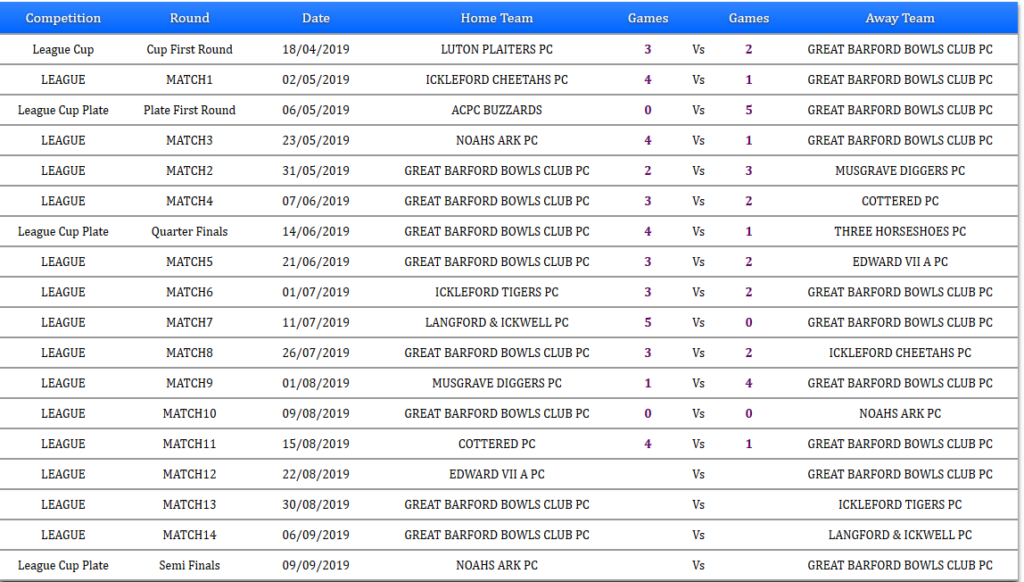Viewport: 1024px width, 582px height.
Task: Click MUSGRAVE DIGGERS PC in away team column
Action: pos(899,171)
